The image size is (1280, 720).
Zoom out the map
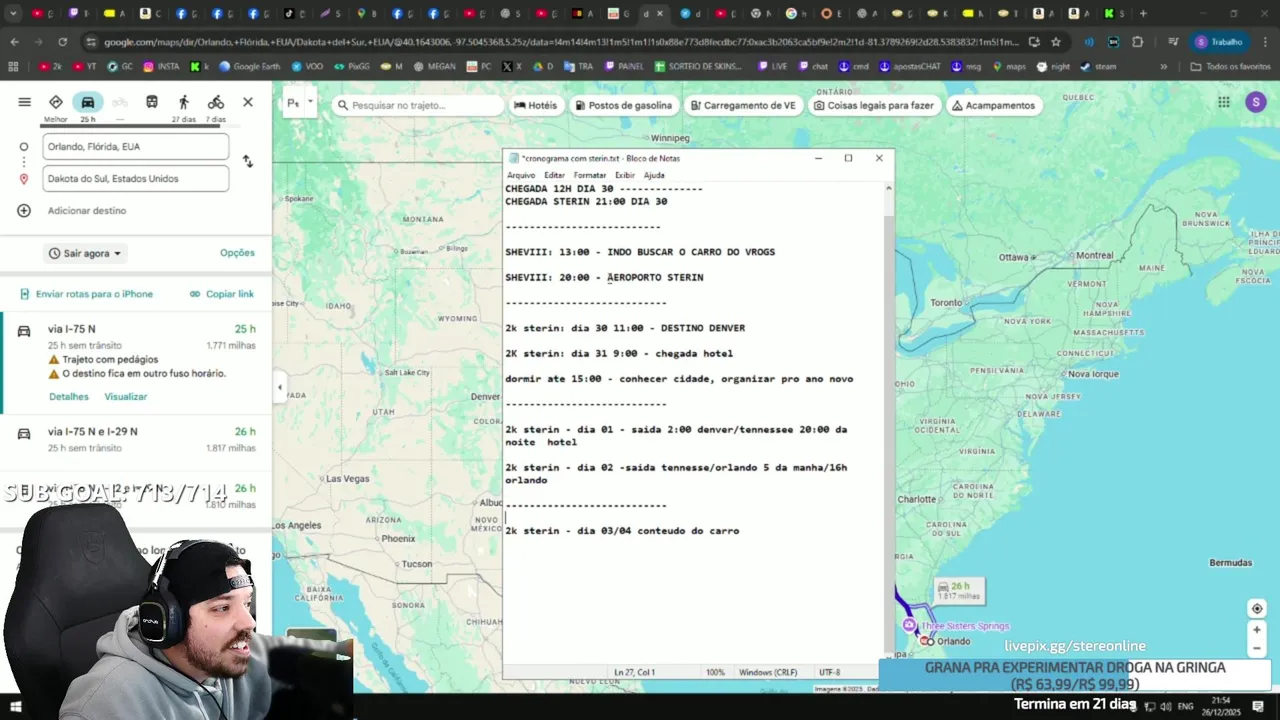(1257, 649)
